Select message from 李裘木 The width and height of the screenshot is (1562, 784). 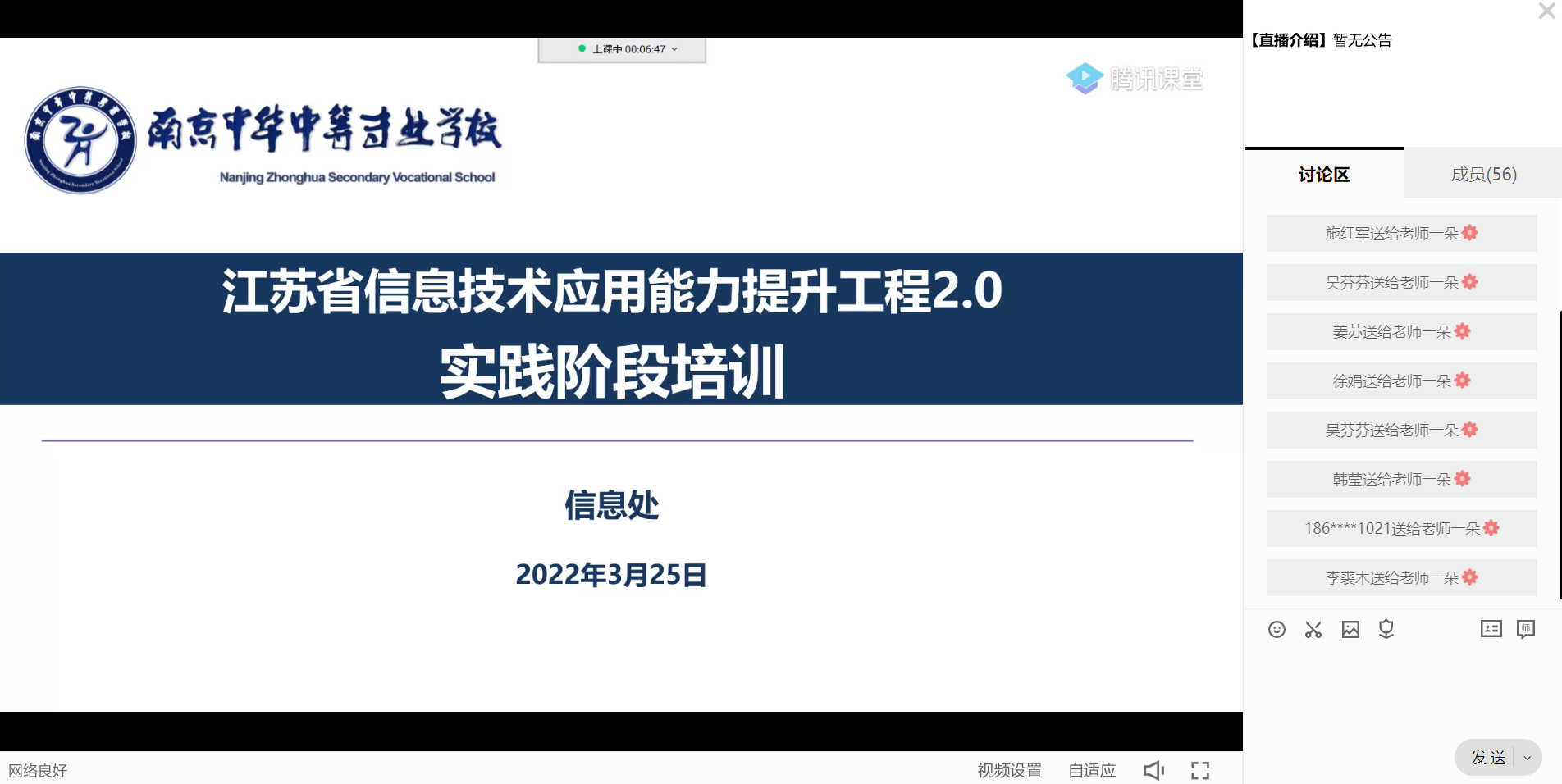(x=1401, y=577)
